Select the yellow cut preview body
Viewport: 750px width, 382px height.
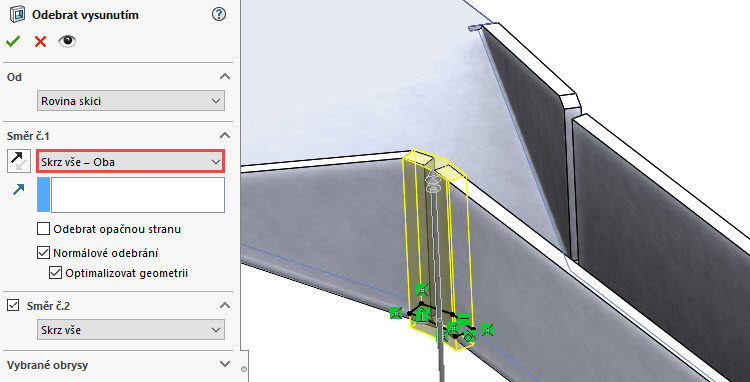point(438,249)
